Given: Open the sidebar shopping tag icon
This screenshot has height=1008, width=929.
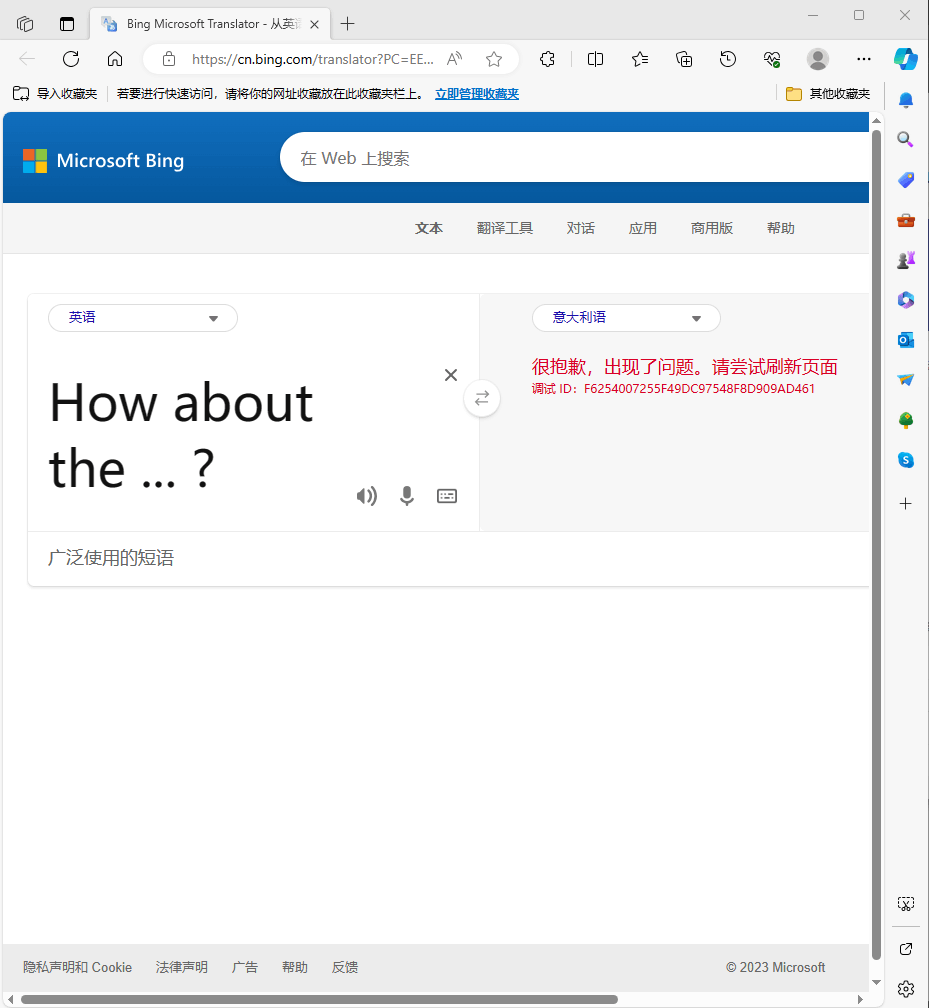Looking at the screenshot, I should tap(906, 179).
